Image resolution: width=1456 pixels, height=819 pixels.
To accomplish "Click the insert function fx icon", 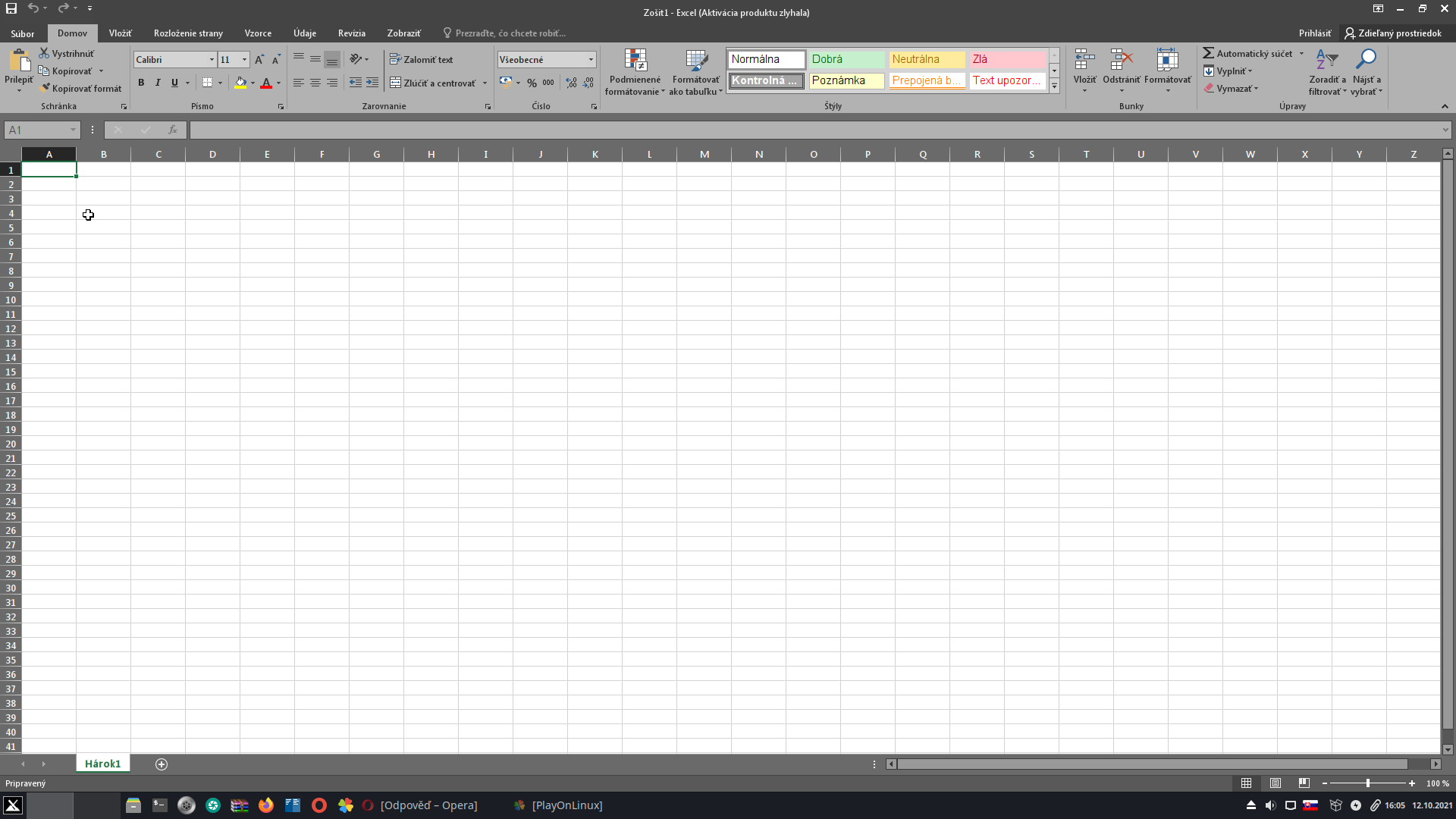I will pos(172,130).
